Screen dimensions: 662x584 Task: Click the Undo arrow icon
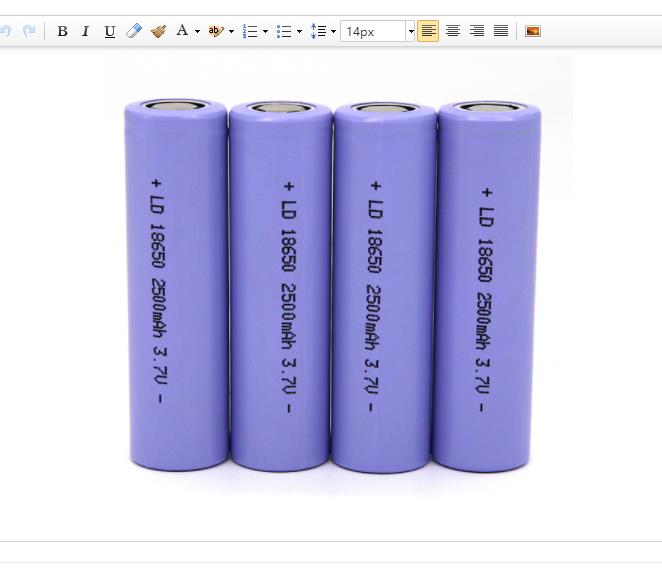click(5, 31)
